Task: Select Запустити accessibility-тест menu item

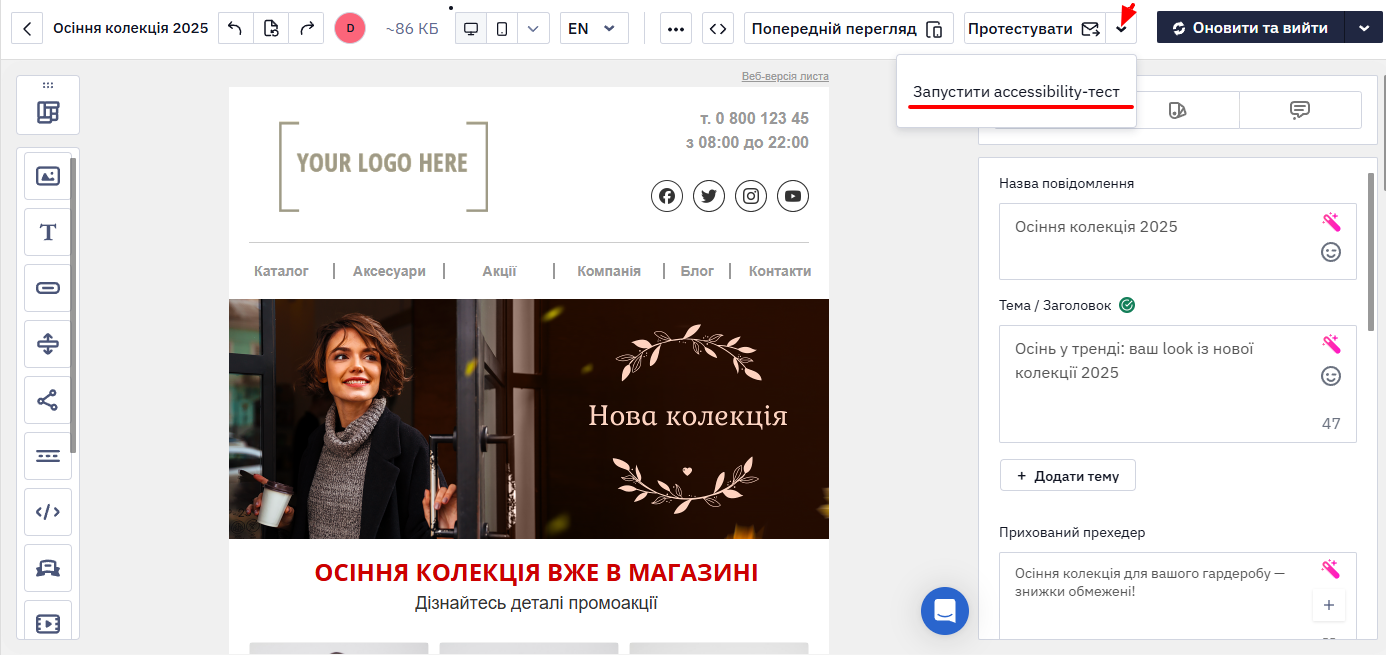Action: click(1016, 92)
